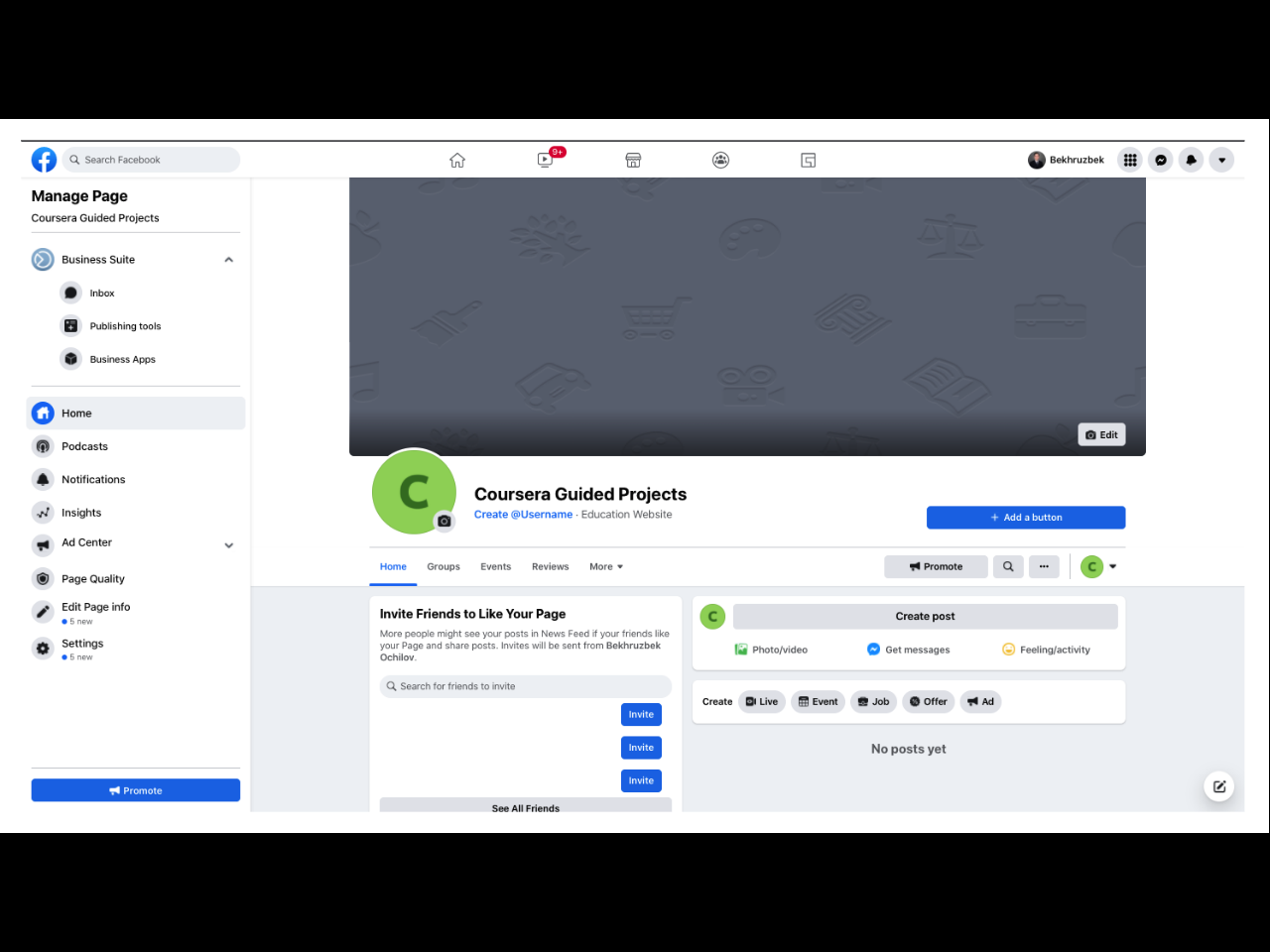Open the Gaming icon in top navigation
Viewport: 1270px width, 952px height.
(x=809, y=160)
